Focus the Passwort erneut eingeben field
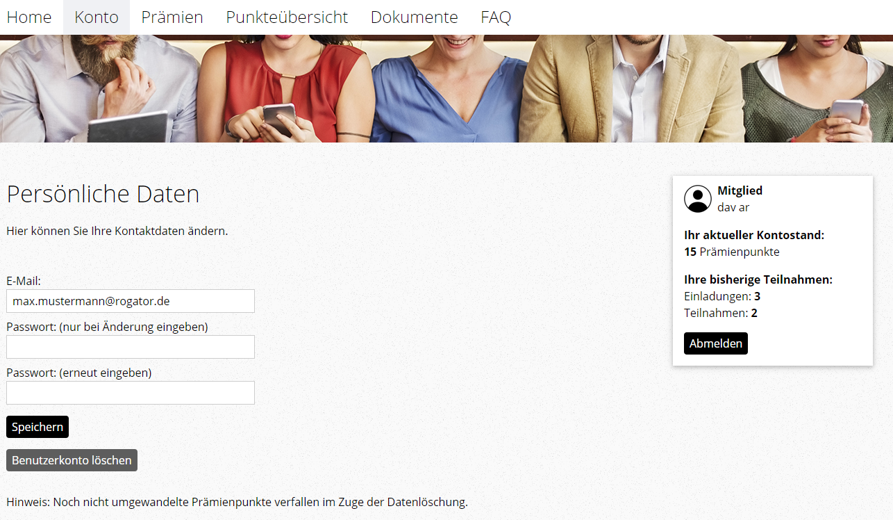 pyautogui.click(x=130, y=393)
